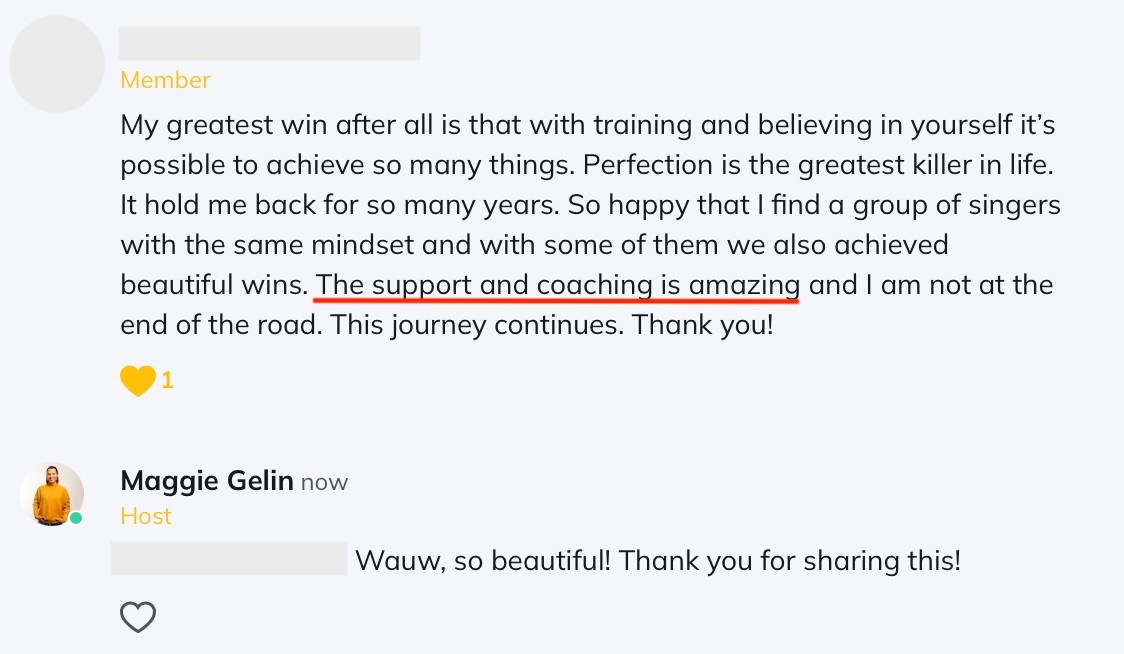Click "Thank you for sharing this!" text
The width and height of the screenshot is (1124, 654).
click(790, 560)
